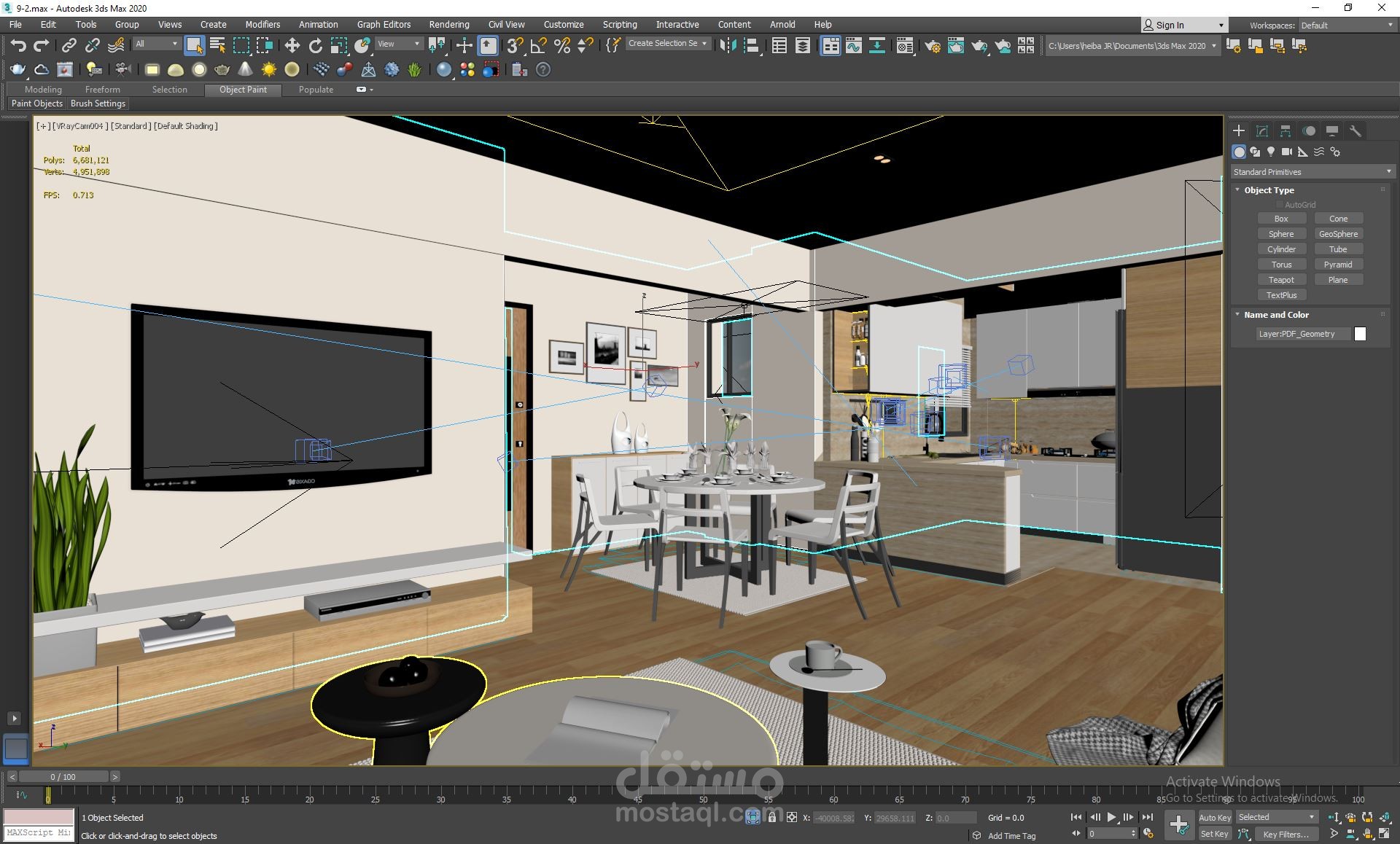Screen dimensions: 1400x844
Task: Open the Material Editor
Action: click(904, 47)
